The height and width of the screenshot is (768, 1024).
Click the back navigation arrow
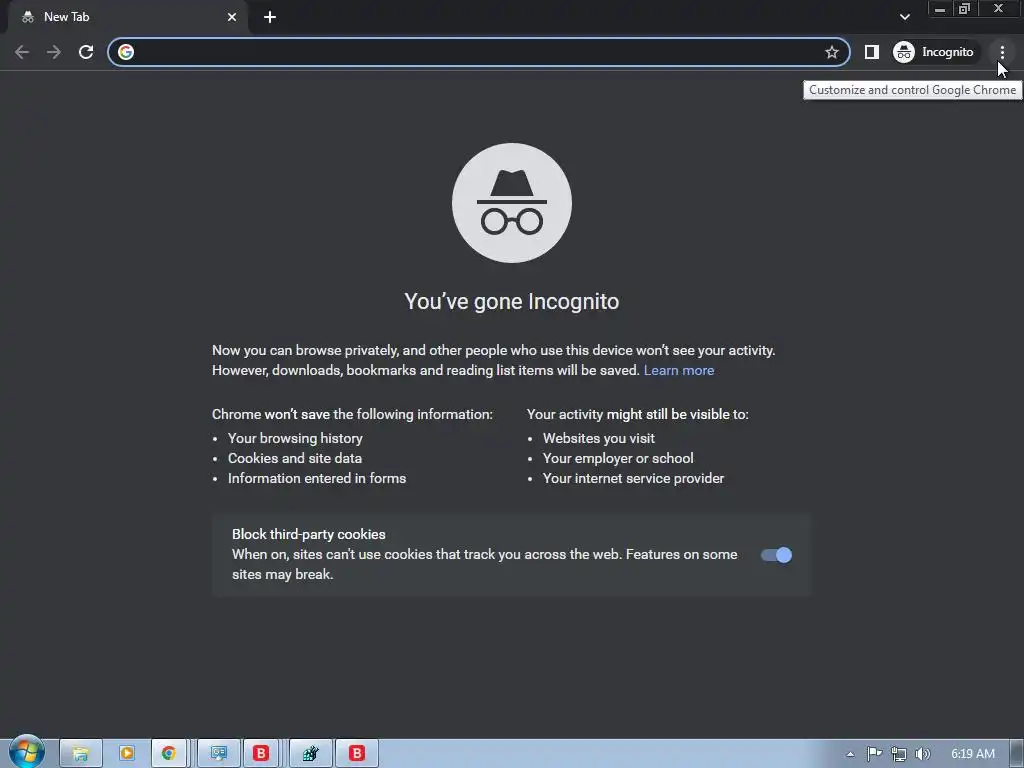coord(22,52)
